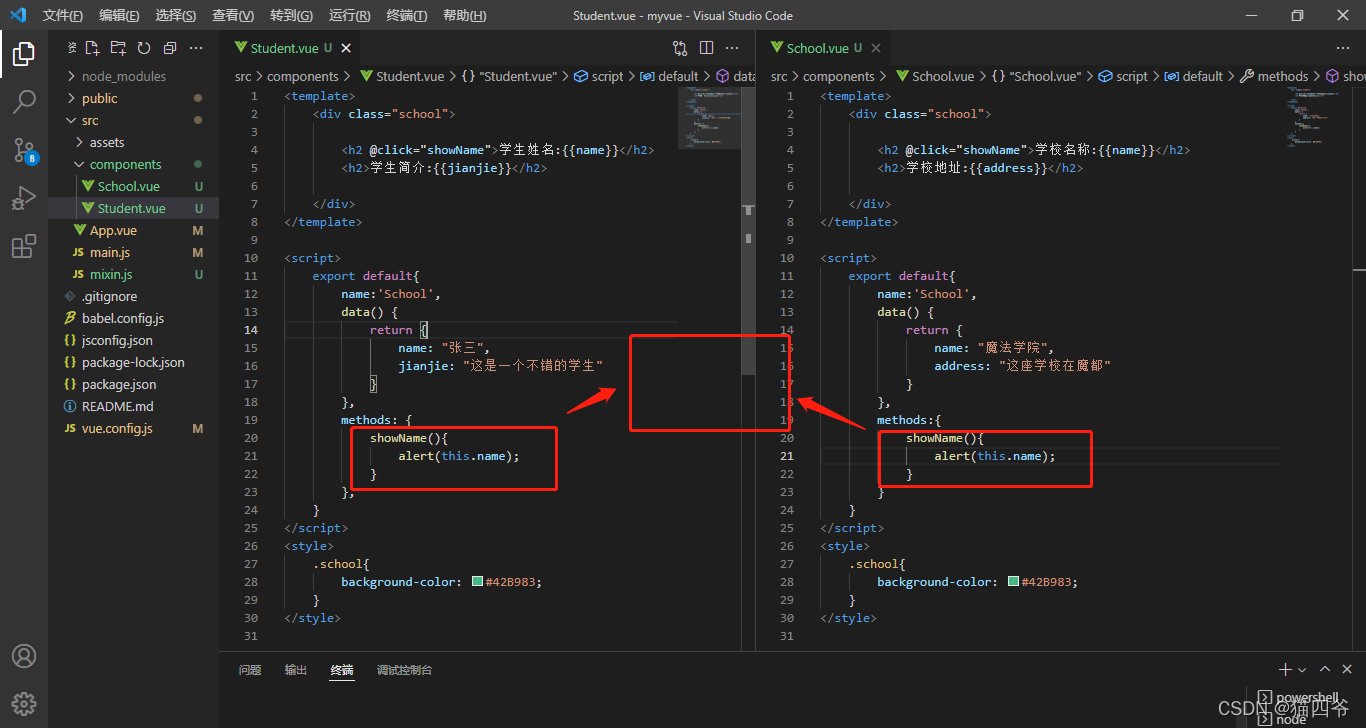Click methods breadcrumb in School.vue editor
Screen dimensions: 1366x728
[x=1274, y=76]
